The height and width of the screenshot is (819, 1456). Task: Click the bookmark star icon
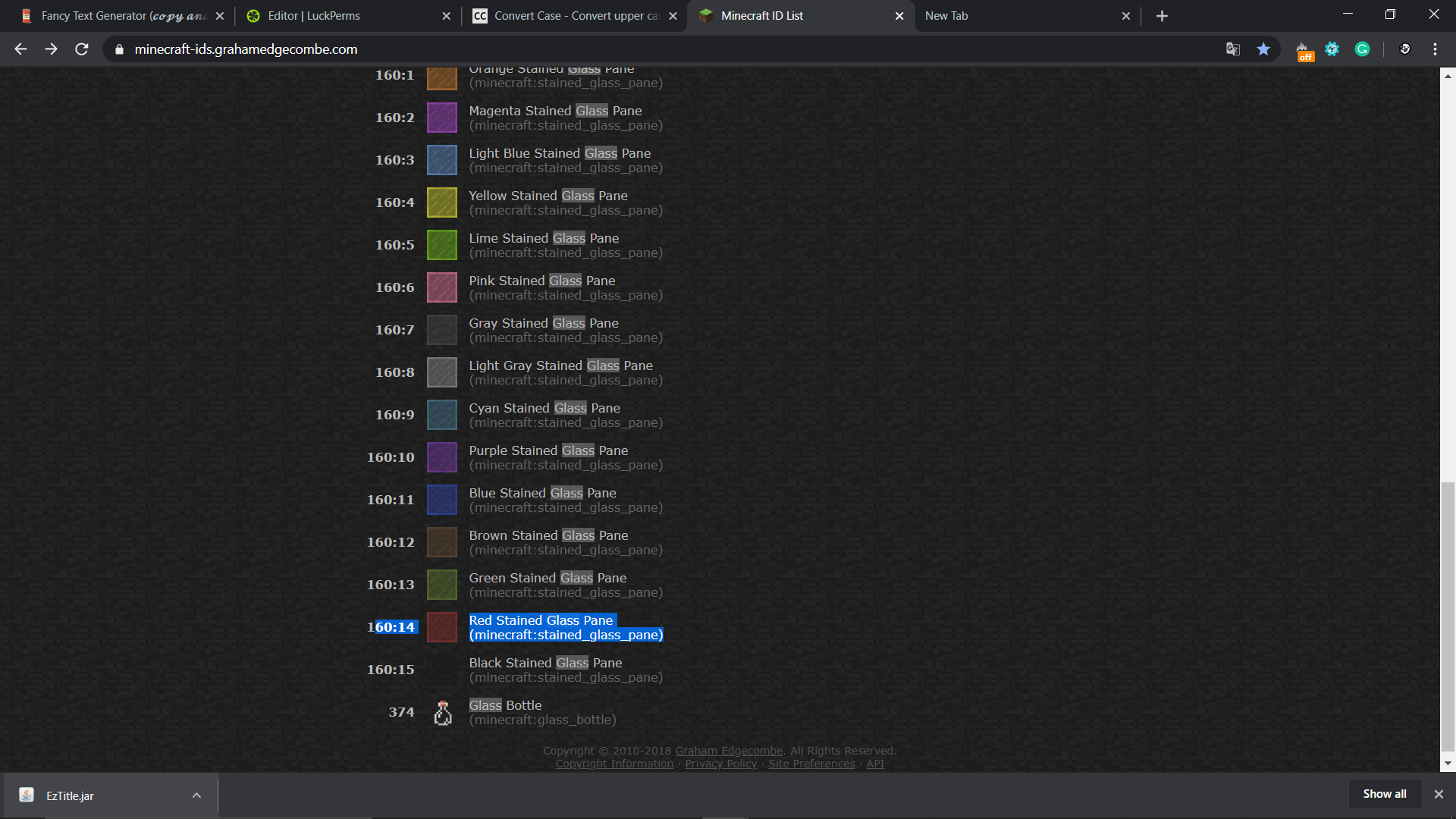tap(1263, 49)
